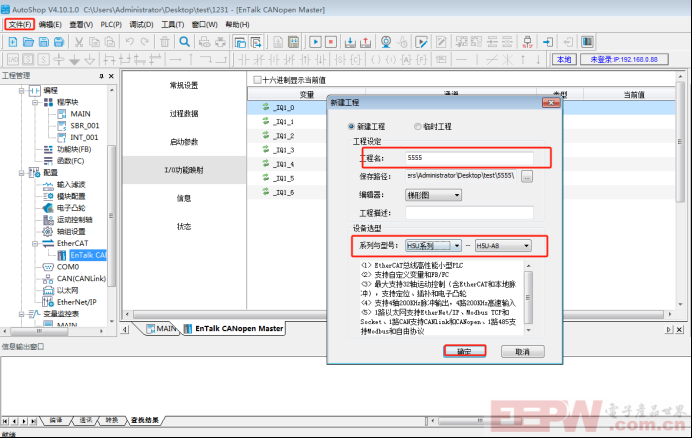Viewport: 692px width, 438px height.
Task: Click the Find magnifier icon
Action: coord(184,42)
